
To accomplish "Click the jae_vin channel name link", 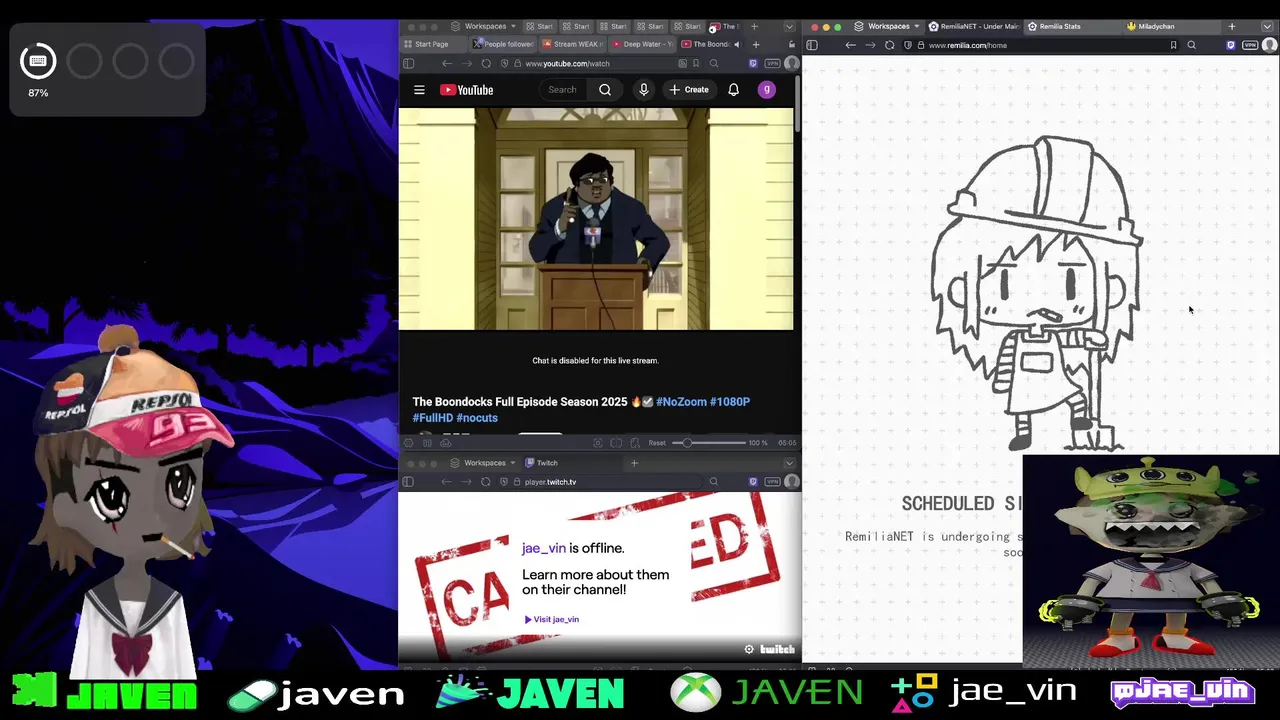I will coord(543,548).
